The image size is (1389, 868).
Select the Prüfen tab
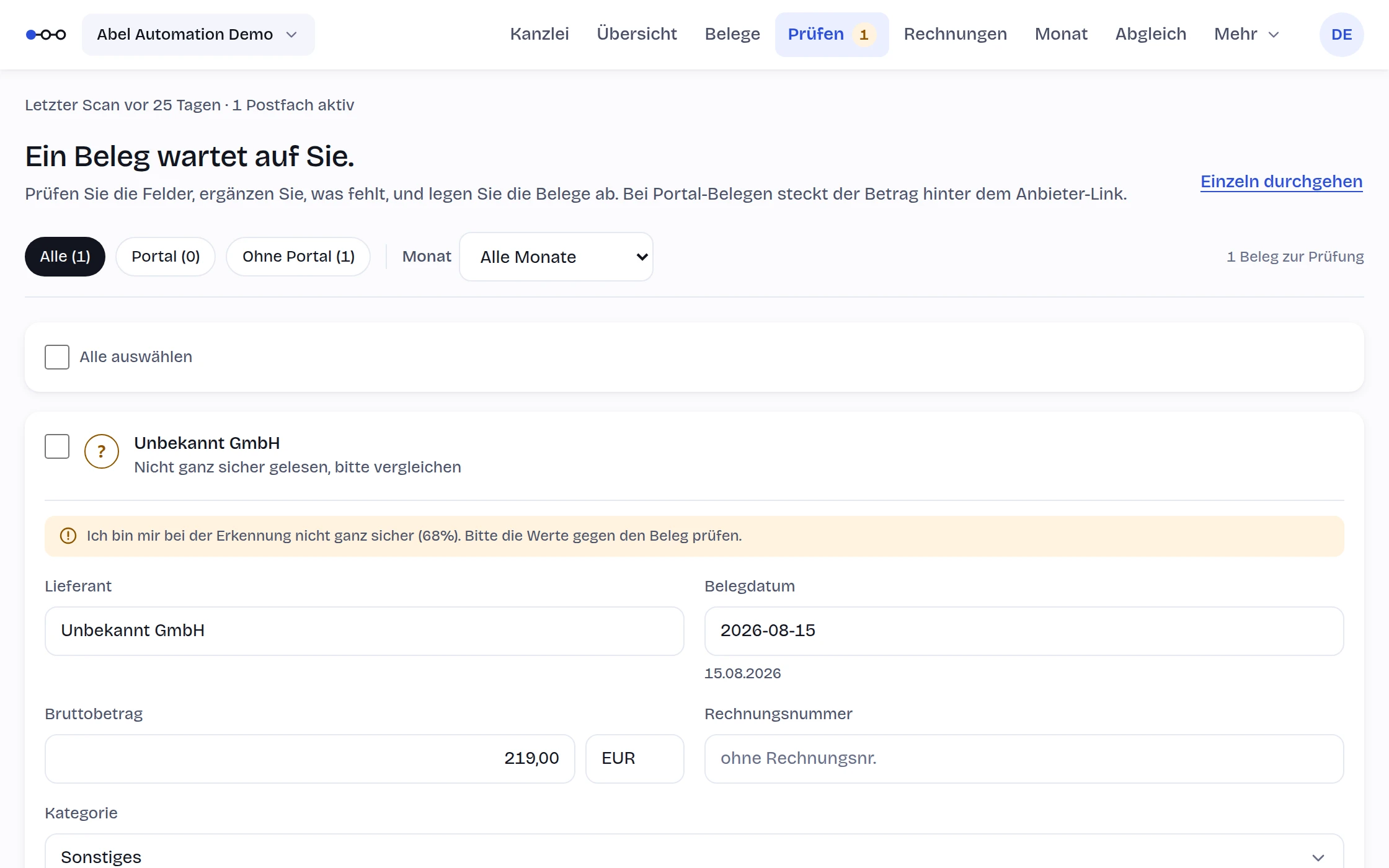[x=832, y=35]
